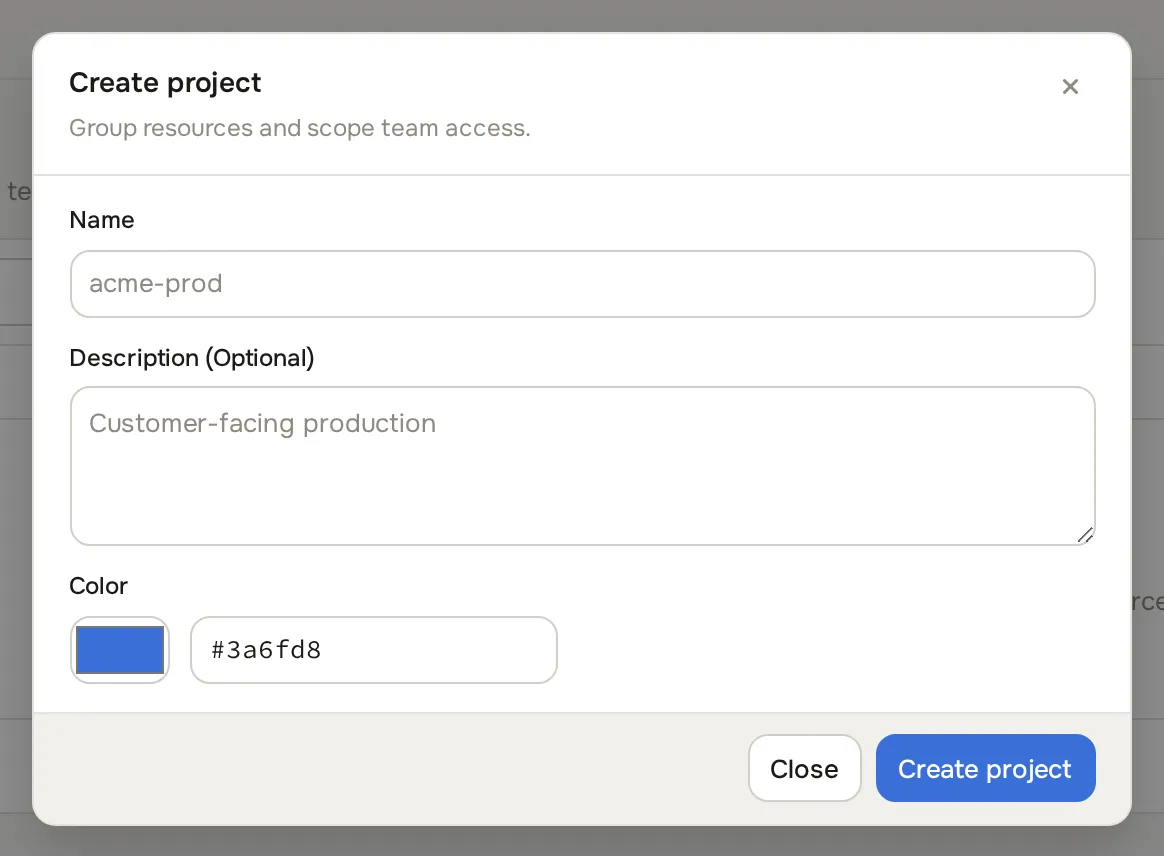
Task: Click the Name label
Action: click(x=102, y=220)
